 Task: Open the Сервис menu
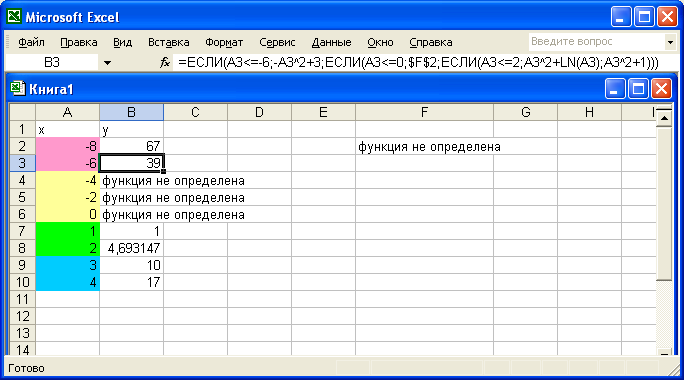click(x=277, y=42)
